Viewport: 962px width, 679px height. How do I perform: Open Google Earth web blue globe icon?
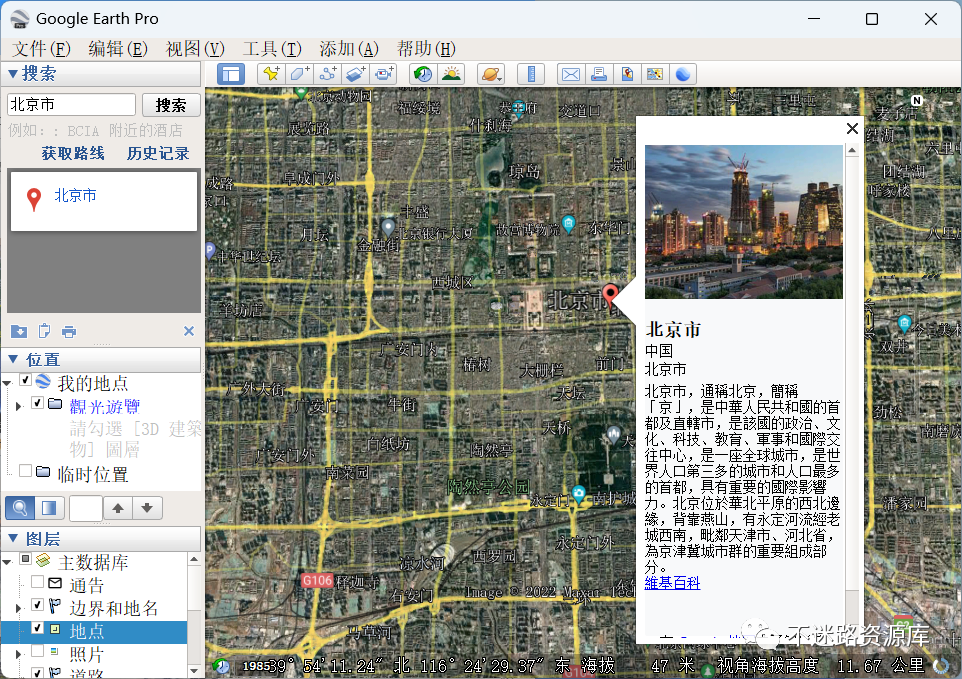point(683,74)
